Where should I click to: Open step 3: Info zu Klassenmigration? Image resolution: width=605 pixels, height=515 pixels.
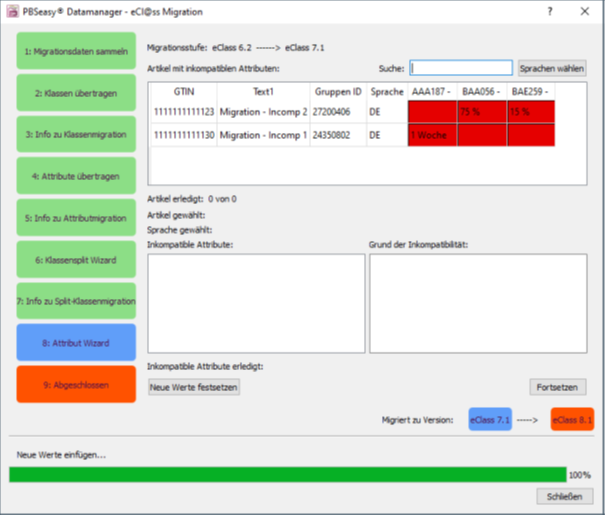click(x=76, y=134)
